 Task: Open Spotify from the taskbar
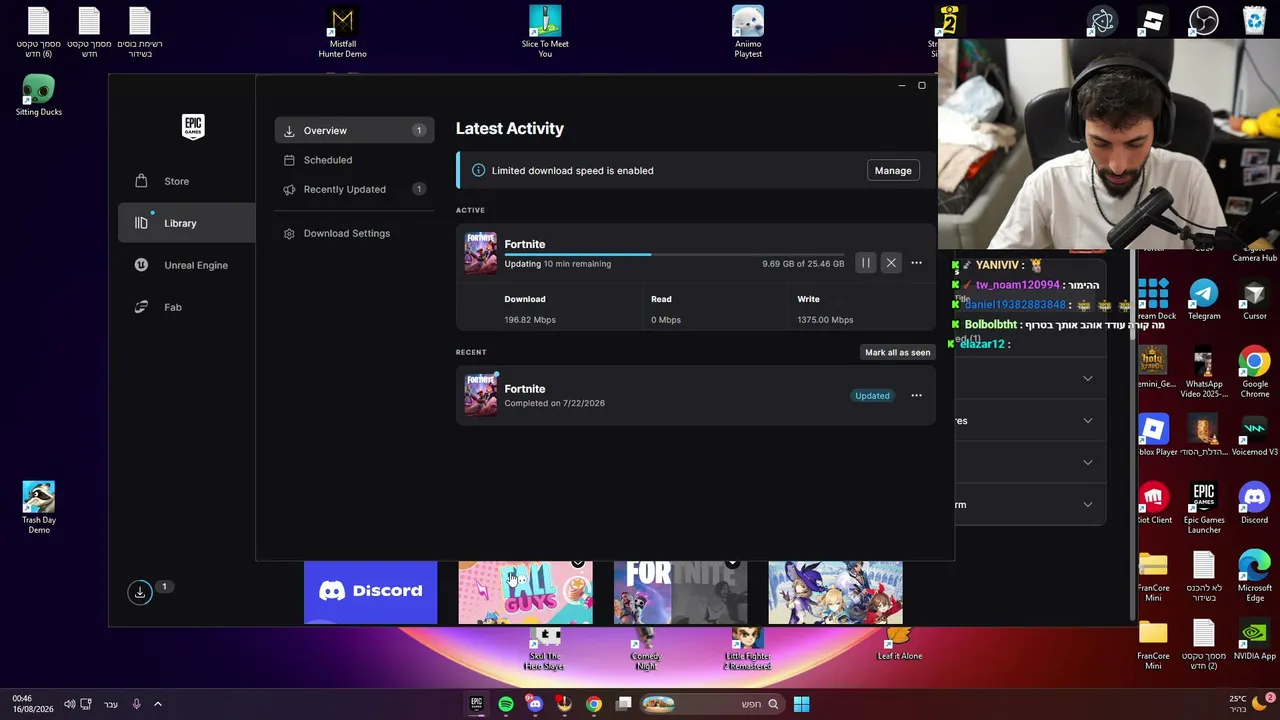[506, 704]
